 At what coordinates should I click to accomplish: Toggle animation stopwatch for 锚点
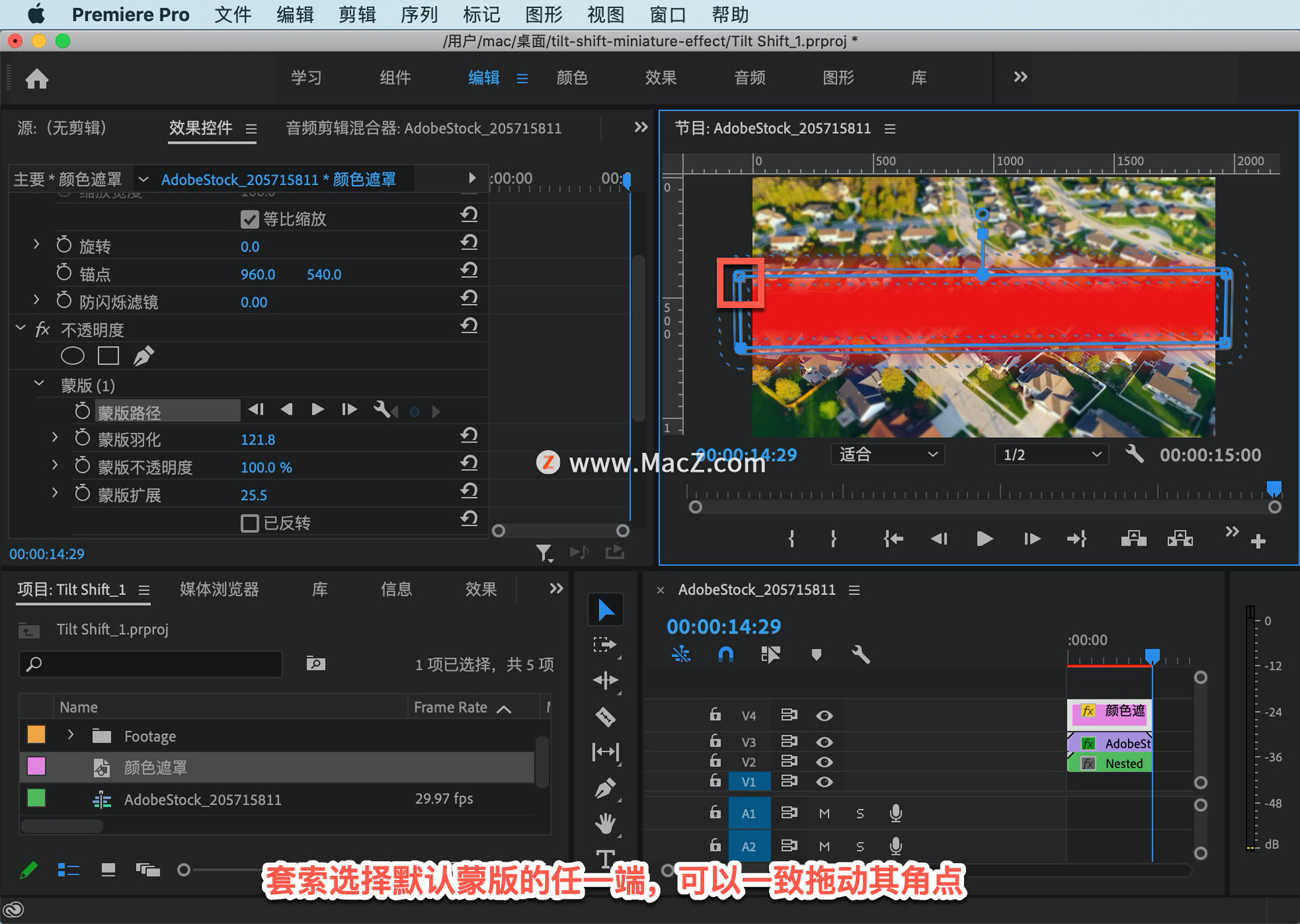pyautogui.click(x=64, y=273)
